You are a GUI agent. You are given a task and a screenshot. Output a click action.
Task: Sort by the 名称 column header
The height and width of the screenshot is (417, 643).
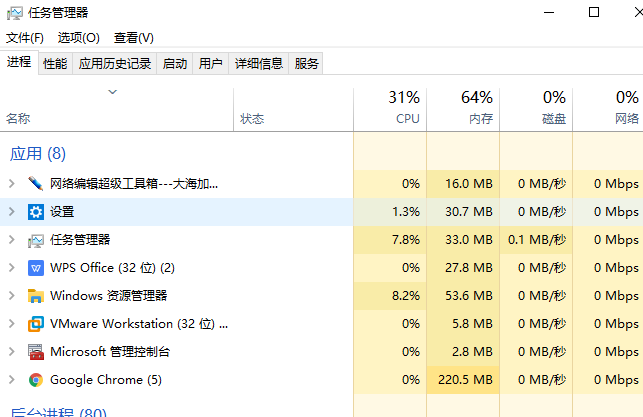[x=116, y=110]
